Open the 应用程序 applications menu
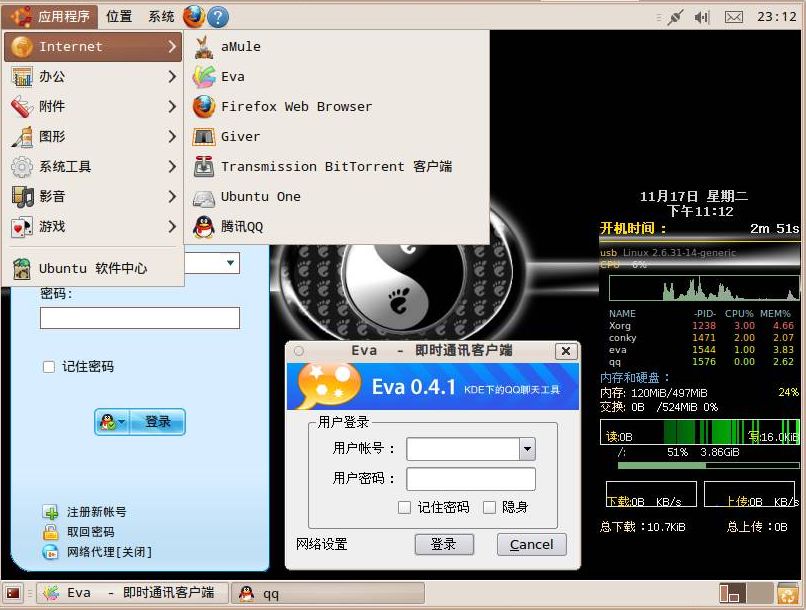Image resolution: width=806 pixels, height=610 pixels. point(50,17)
